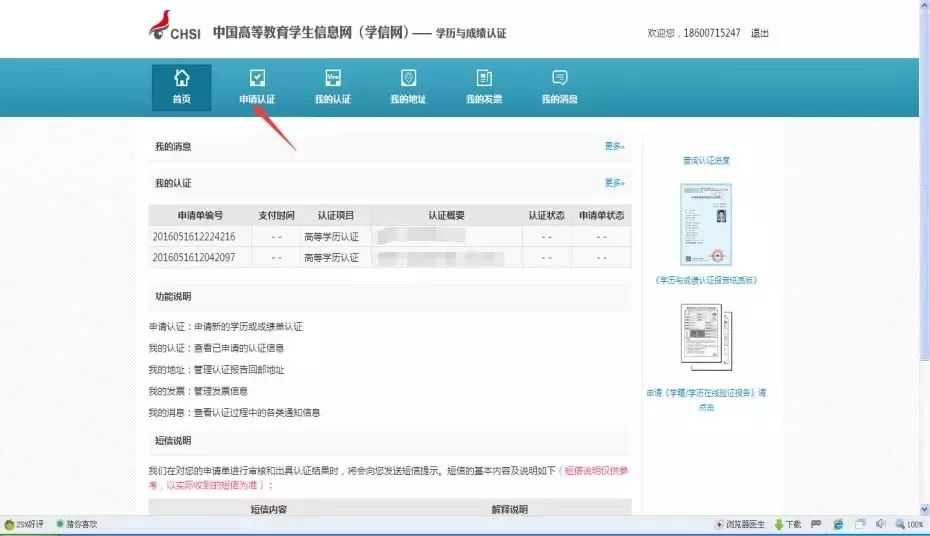
Task: Click the vertical scrollbar thumb
Action: [x=925, y=184]
